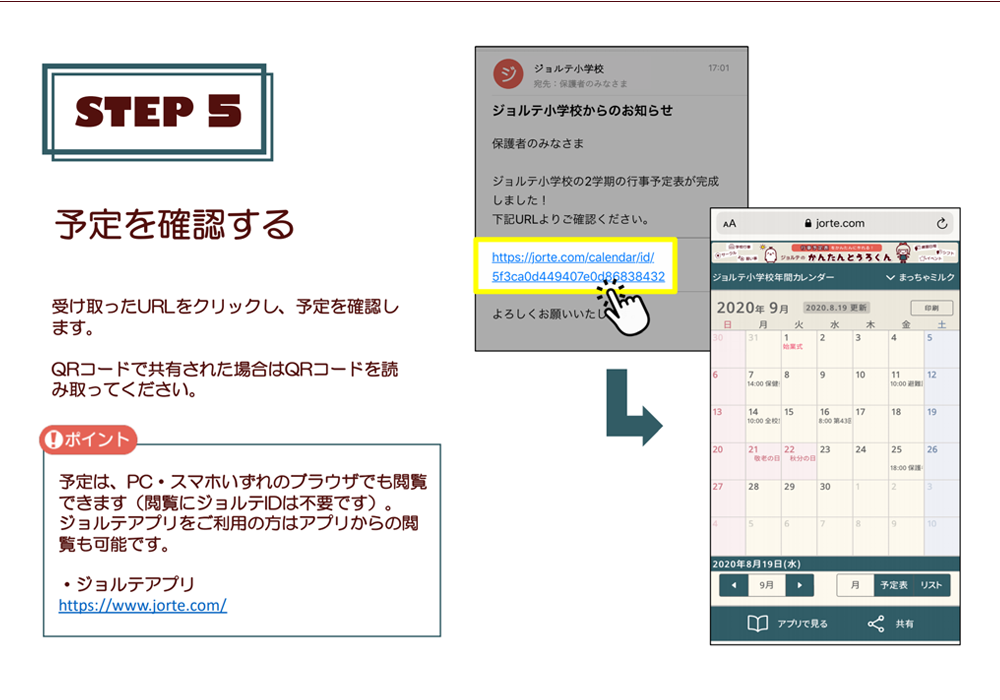1000x700 pixels.
Task: Tap the lock icon beside jorte.com
Action: click(x=808, y=223)
